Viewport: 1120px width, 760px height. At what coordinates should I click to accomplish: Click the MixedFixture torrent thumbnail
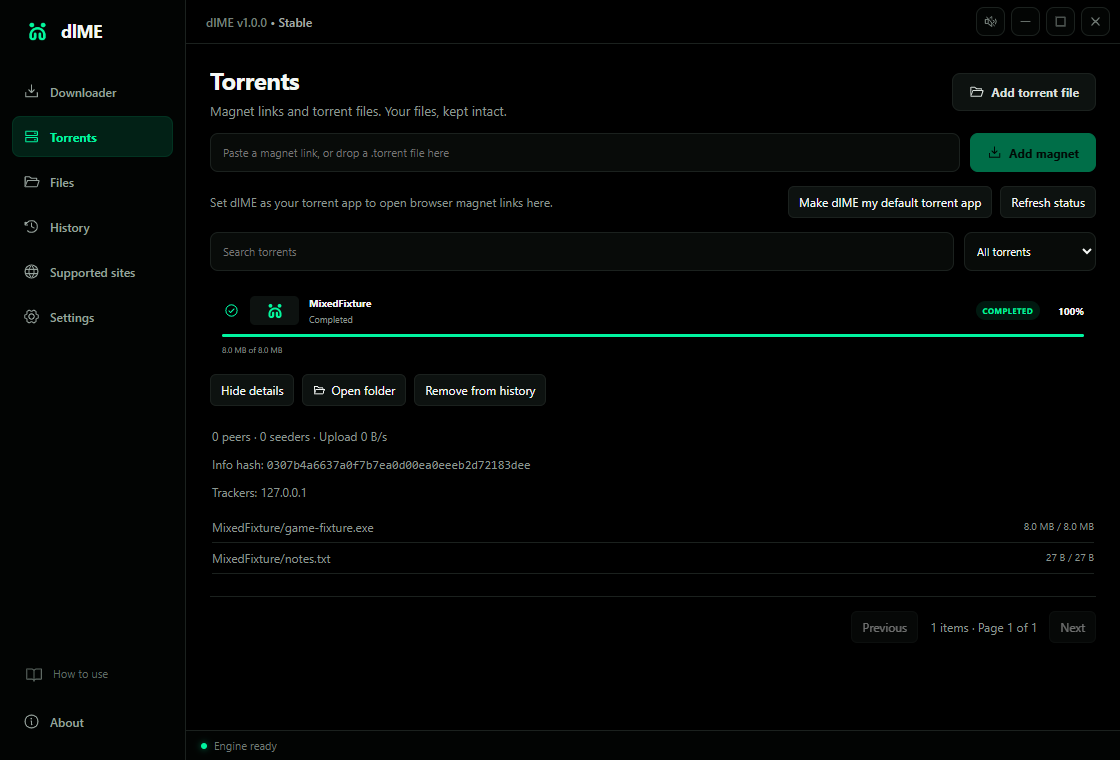[x=274, y=311]
